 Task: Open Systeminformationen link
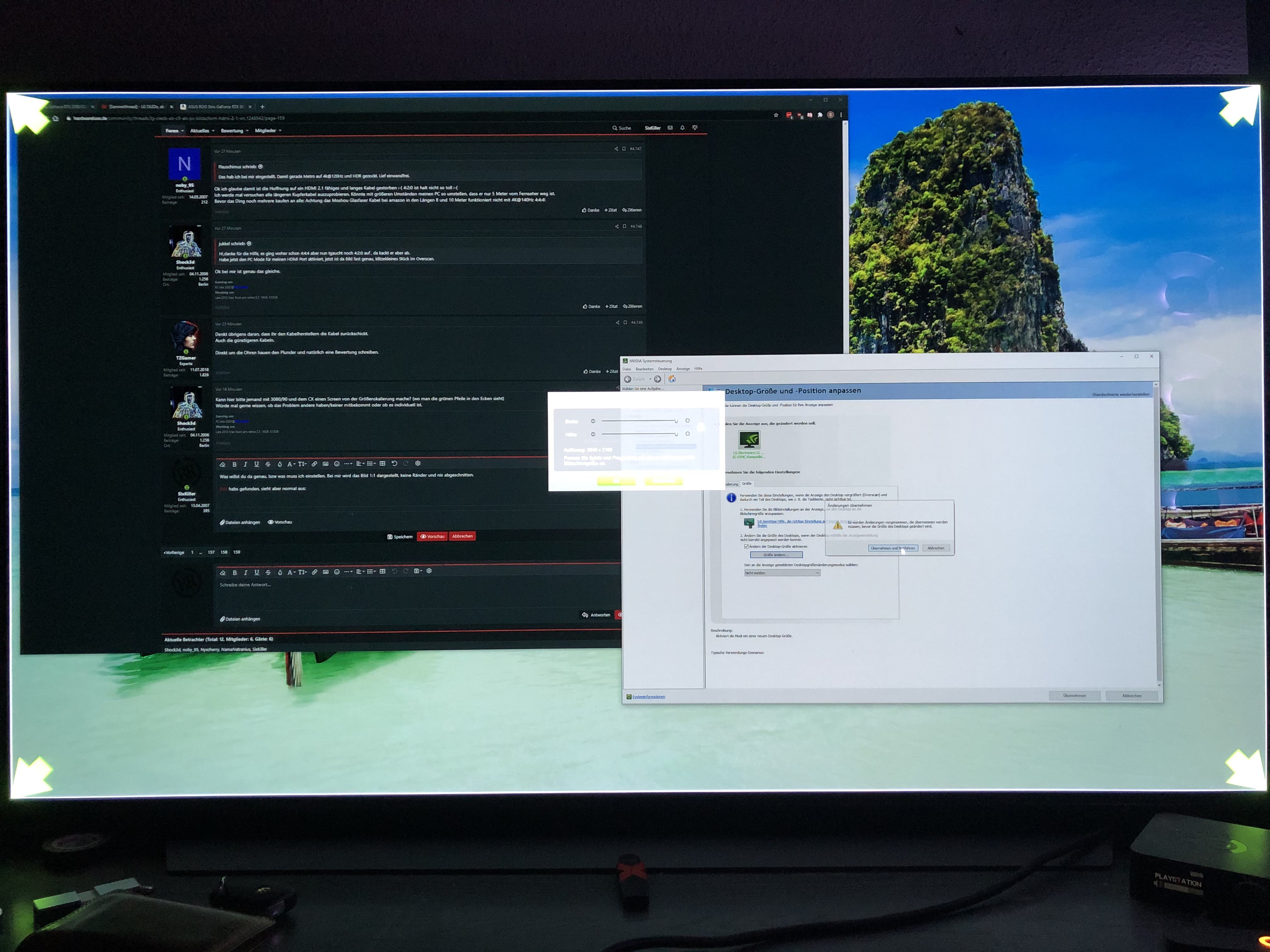coord(649,697)
